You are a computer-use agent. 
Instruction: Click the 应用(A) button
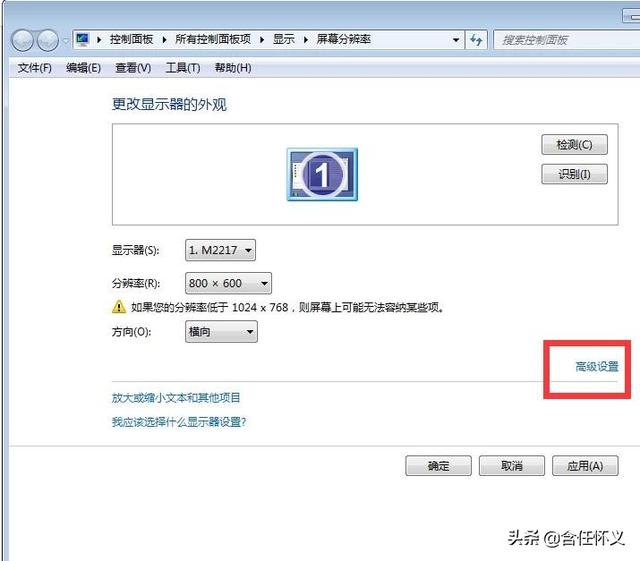(585, 466)
